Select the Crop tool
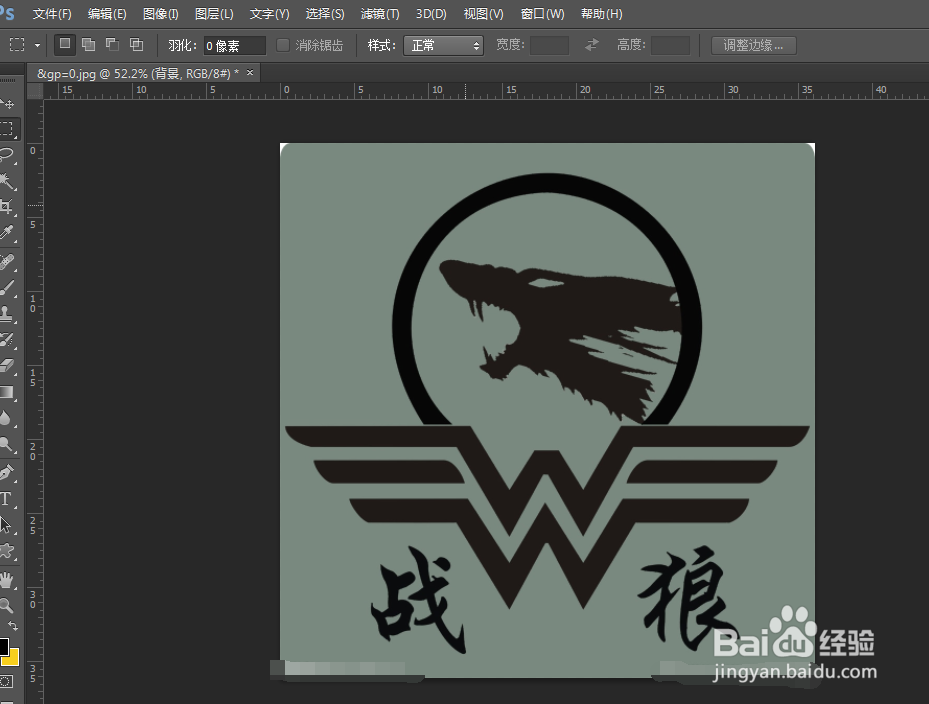Screen dimensions: 929x704 click(x=8, y=206)
